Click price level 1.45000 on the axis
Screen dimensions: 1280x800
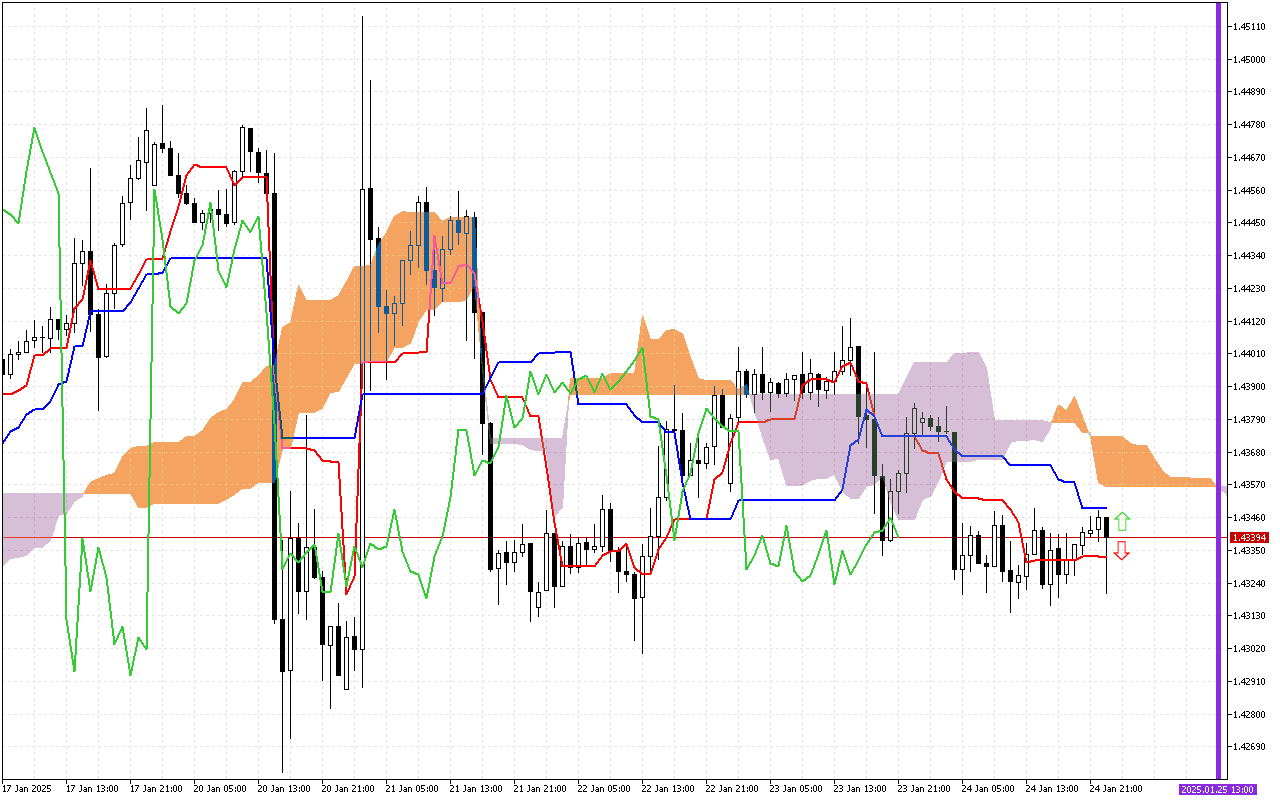1249,60
